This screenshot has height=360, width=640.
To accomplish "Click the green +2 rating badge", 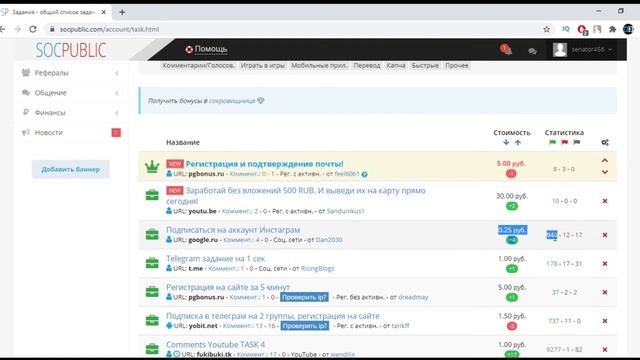I will click(512, 206).
